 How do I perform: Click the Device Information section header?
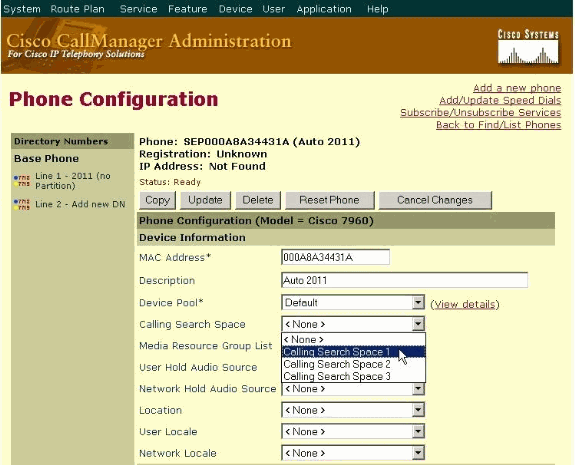point(346,237)
